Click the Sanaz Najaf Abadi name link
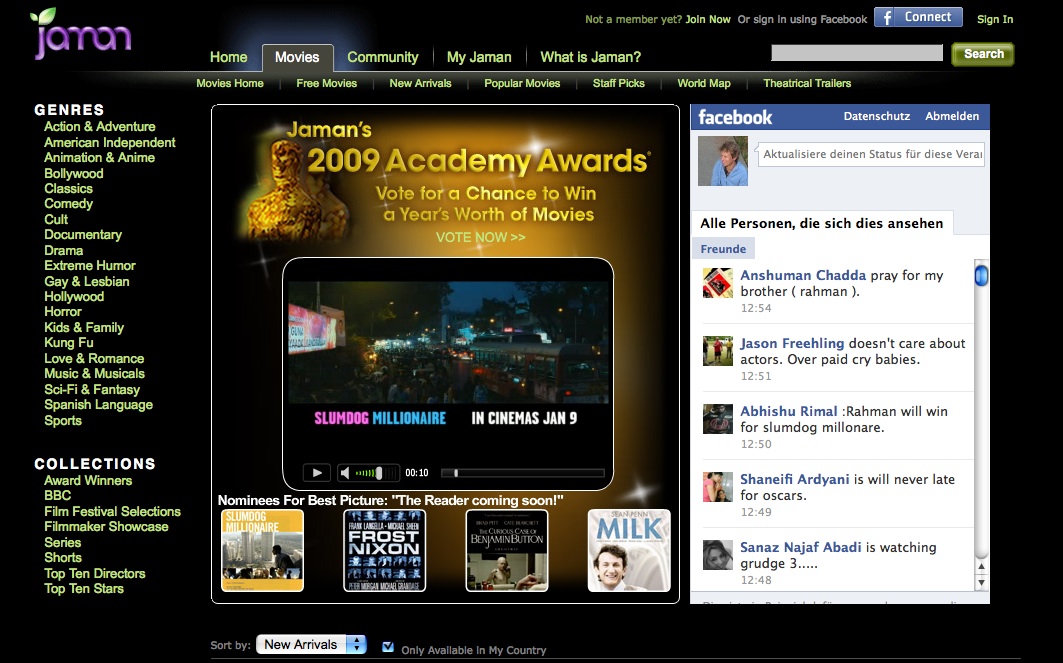1063x663 pixels. [801, 547]
